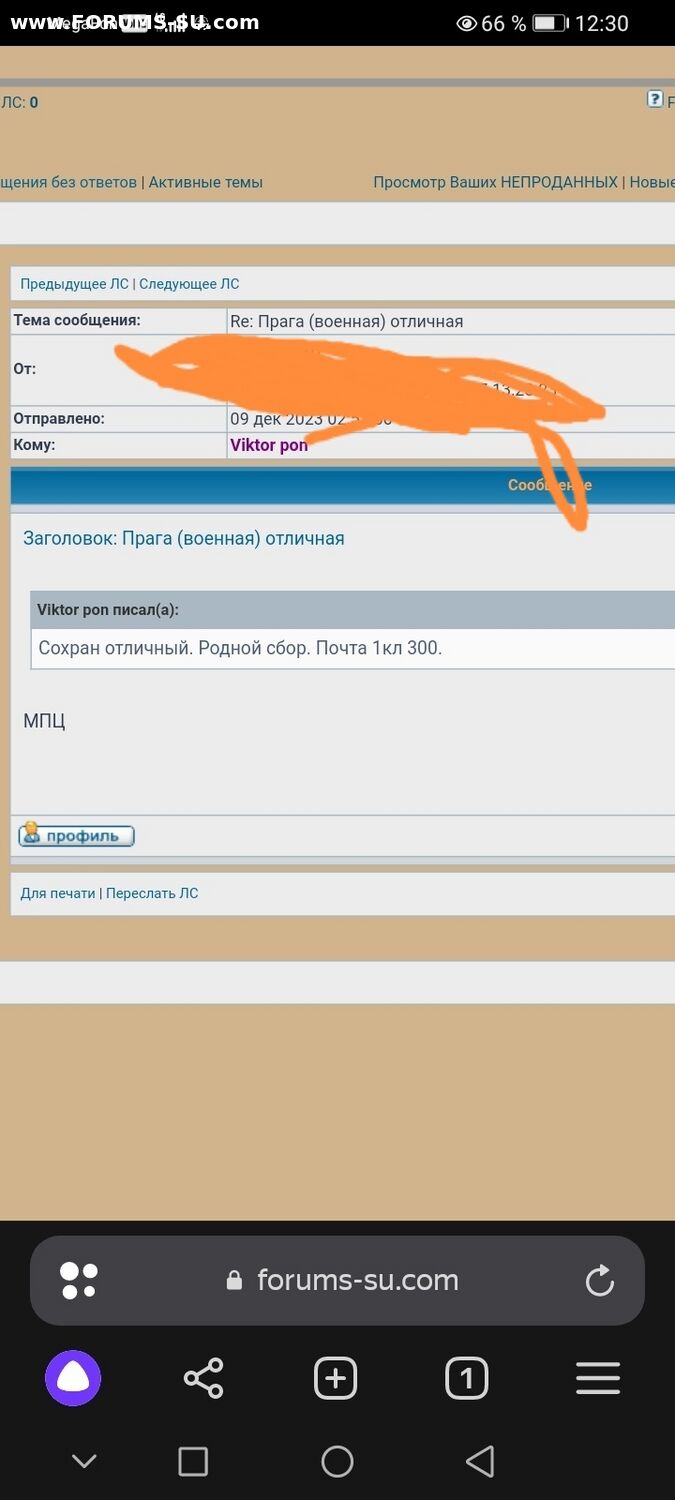Screen dimensions: 675x1500
Task: Tap the Android recent apps square
Action: [x=193, y=1461]
